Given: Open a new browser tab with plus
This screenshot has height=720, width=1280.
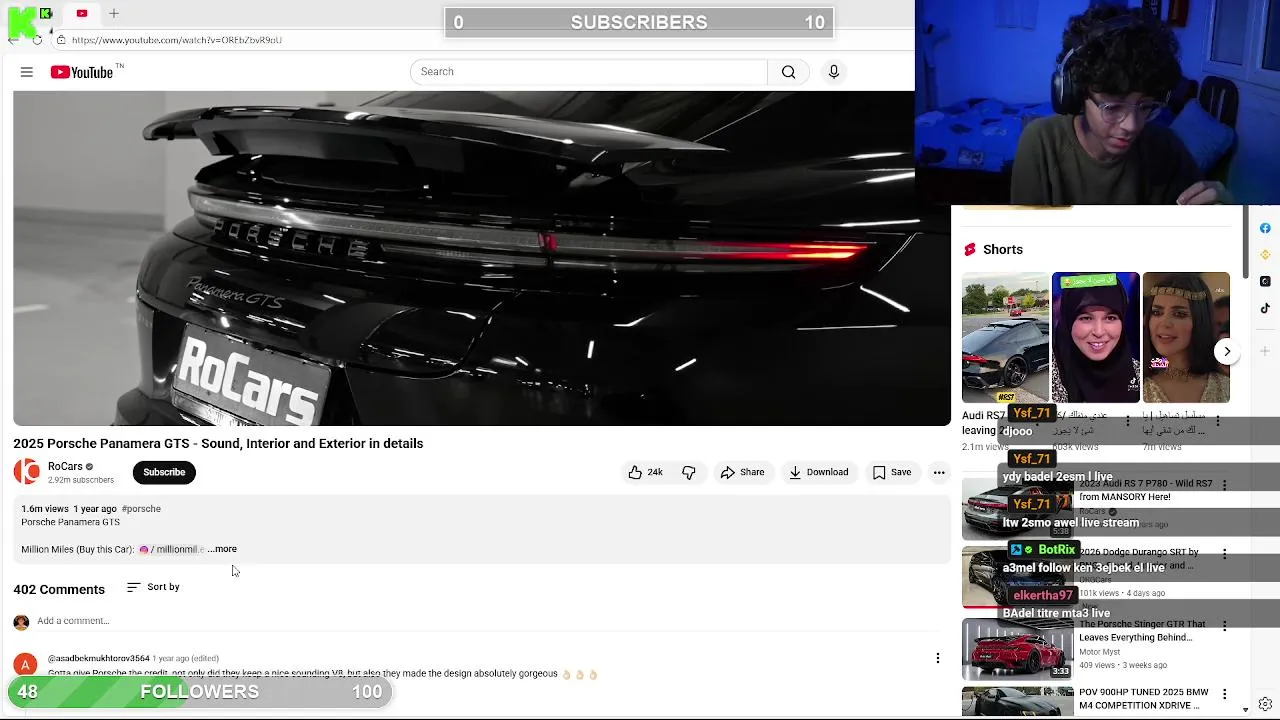Looking at the screenshot, I should [114, 13].
